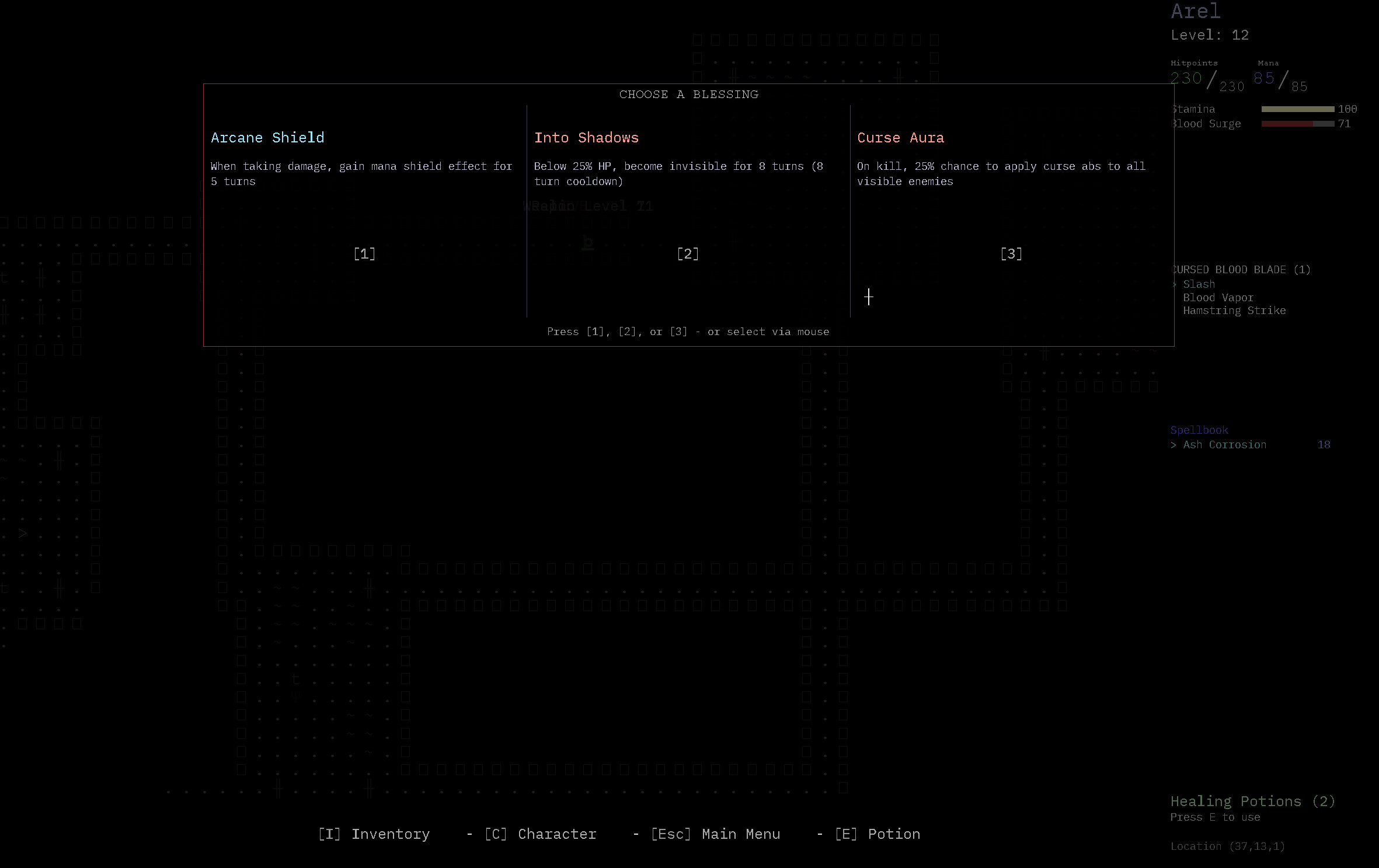Use the [E] Potion shortcut
Viewport: 1379px width, 868px height.
coord(877,834)
